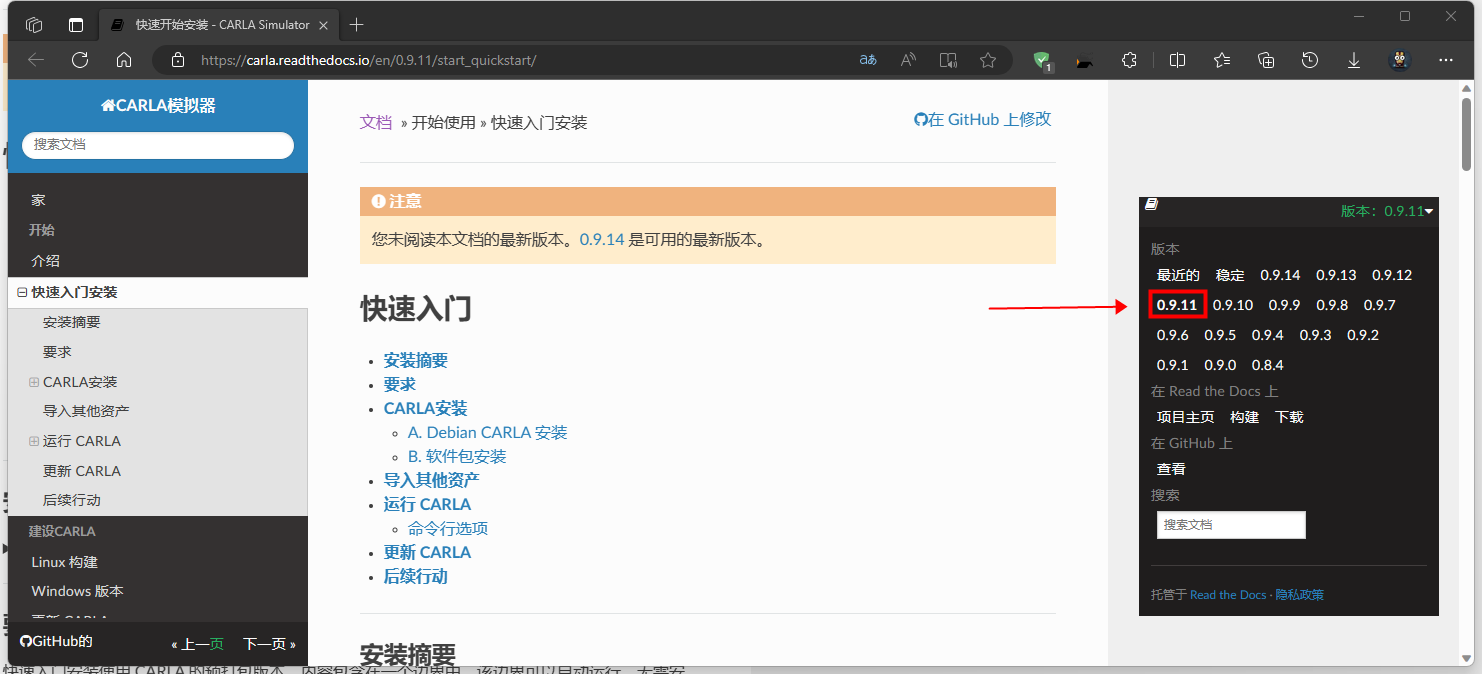The image size is (1482, 674).
Task: Click 查看 under 在 GitHub 上
Action: 1171,469
